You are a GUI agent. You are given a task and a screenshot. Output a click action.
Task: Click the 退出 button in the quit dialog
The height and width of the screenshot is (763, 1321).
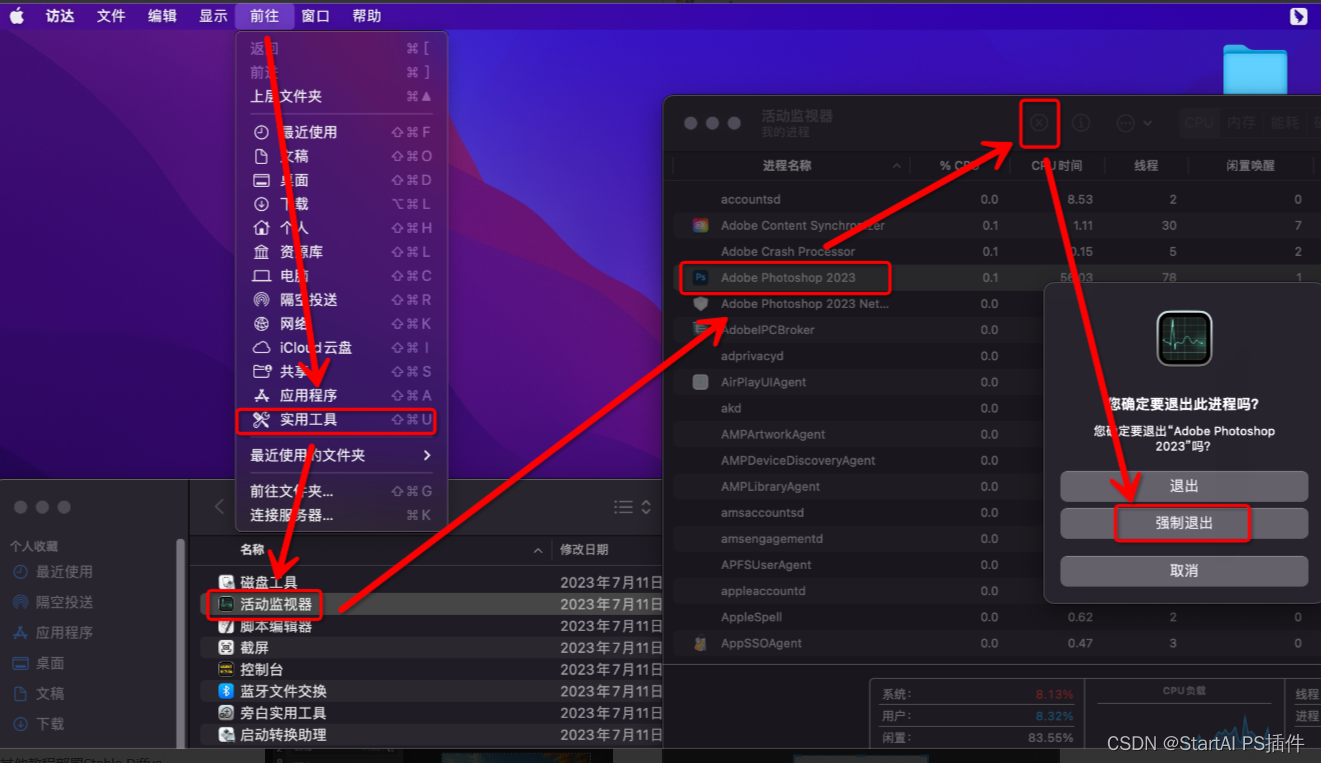[x=1184, y=486]
